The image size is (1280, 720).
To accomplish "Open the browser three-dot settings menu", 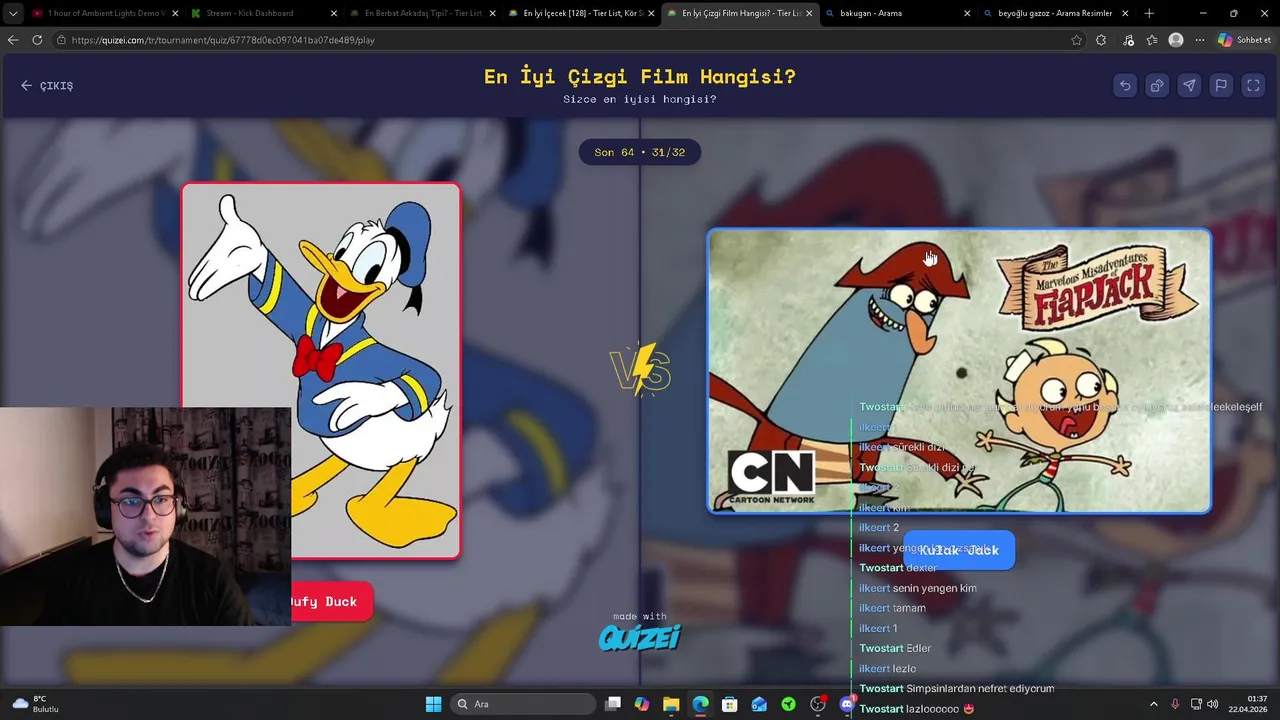I will click(1199, 40).
